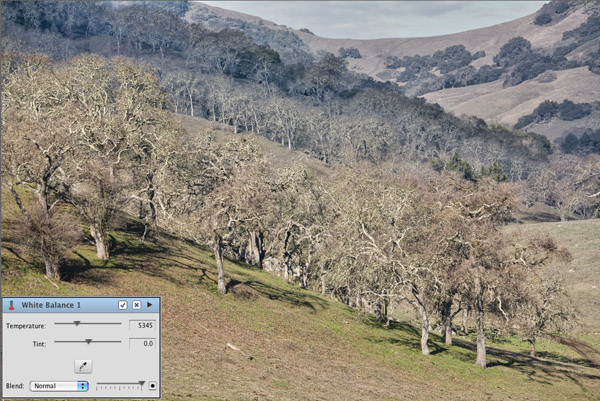Click the mask dot button beside opacity slider
Screen dimensions: 600x401
(x=152, y=386)
